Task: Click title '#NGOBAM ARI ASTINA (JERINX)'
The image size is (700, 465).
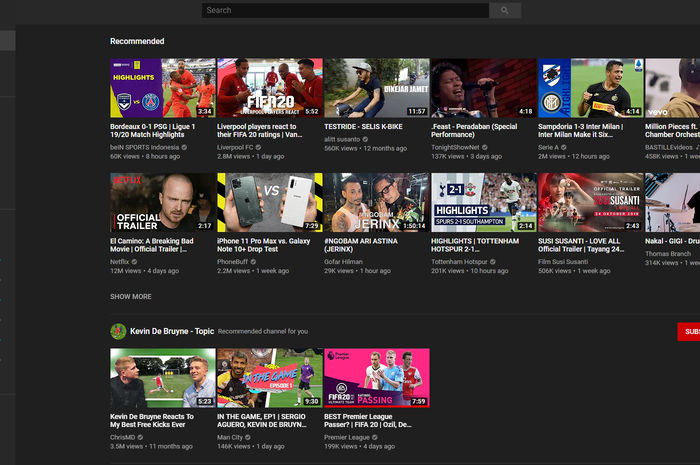Action: [x=361, y=245]
